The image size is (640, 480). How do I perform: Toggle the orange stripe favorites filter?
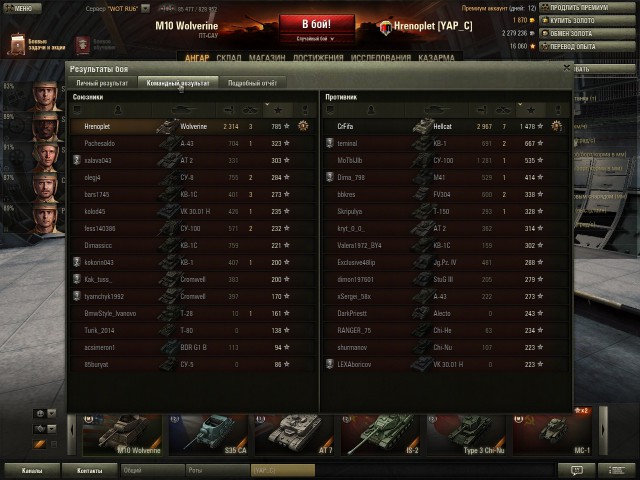point(40,444)
